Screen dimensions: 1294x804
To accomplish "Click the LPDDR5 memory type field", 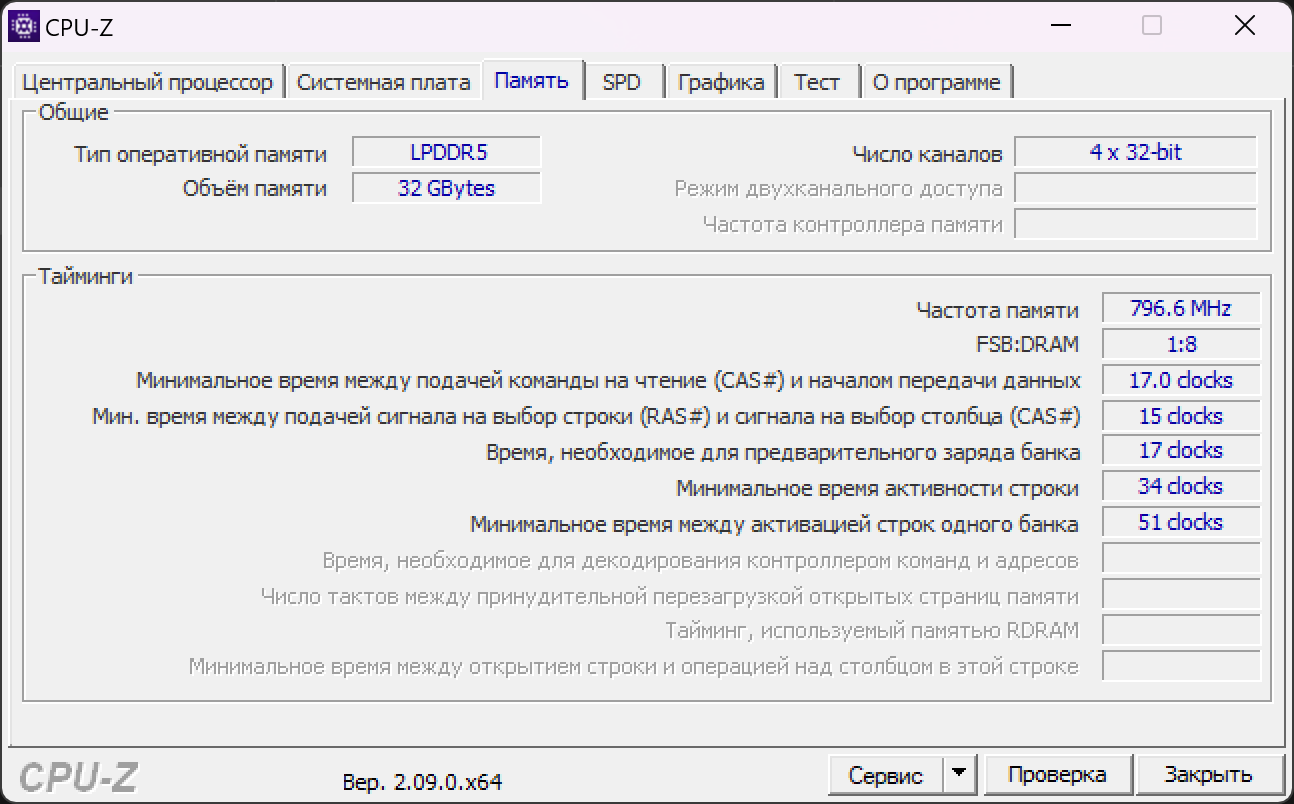I will pos(447,153).
